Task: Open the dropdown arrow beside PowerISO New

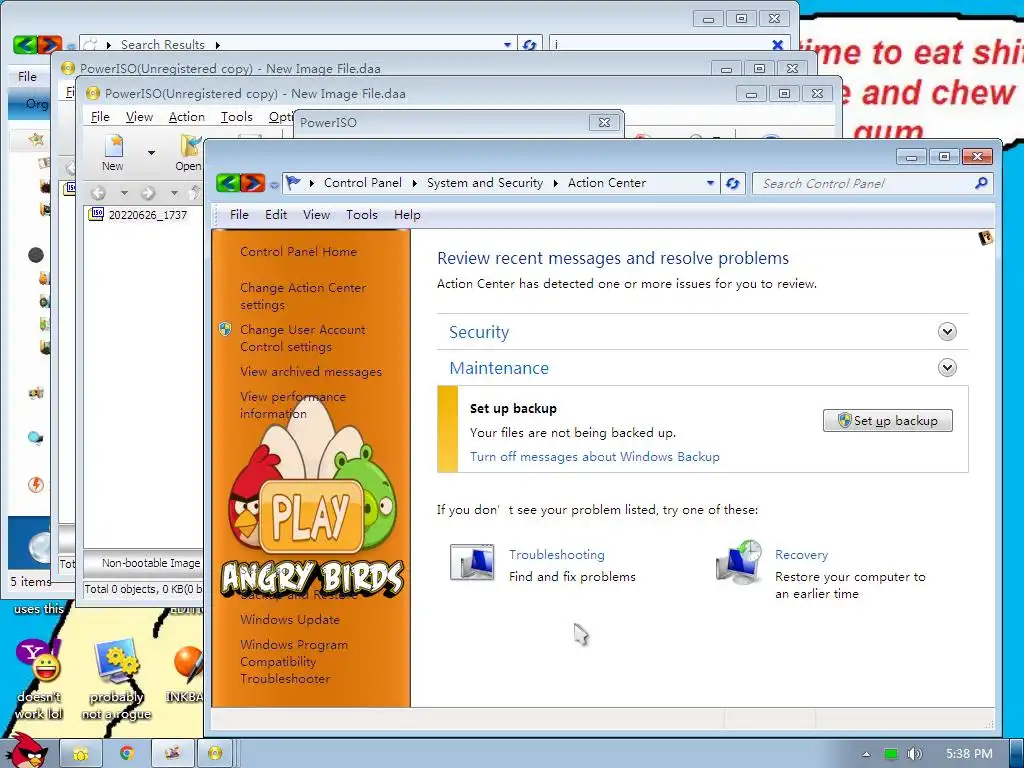Action: (x=152, y=153)
